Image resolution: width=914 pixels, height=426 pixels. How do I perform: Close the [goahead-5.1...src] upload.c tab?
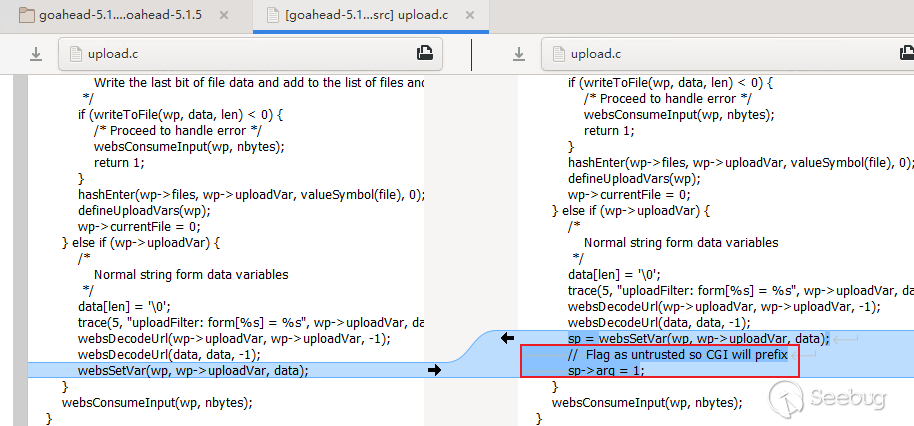469,16
